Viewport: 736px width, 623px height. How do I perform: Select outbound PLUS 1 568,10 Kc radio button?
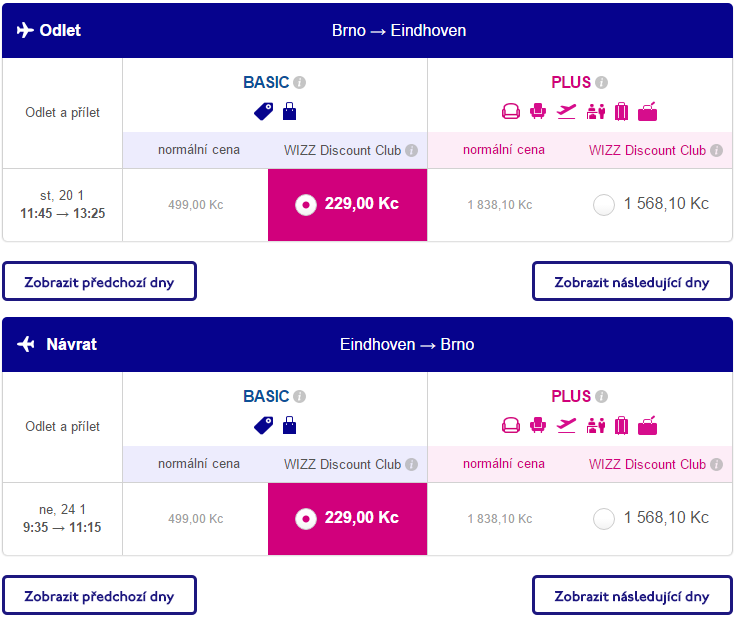click(604, 205)
